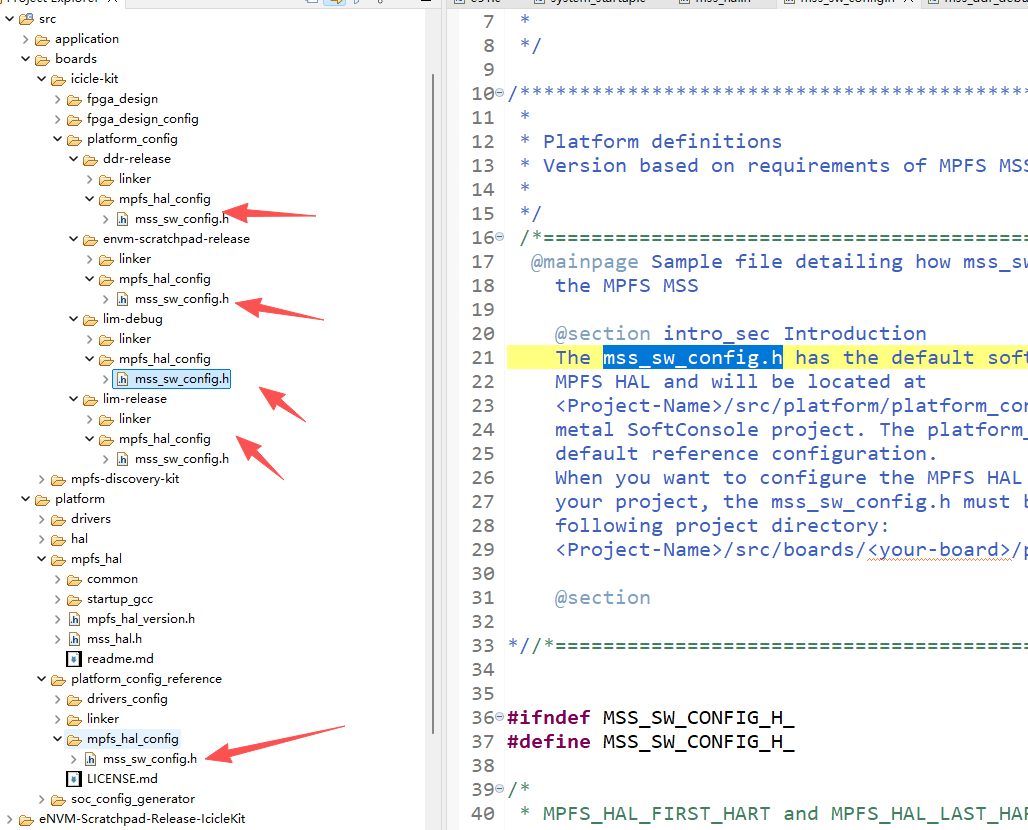Click the header icon of mss_sw_config.h under platform_config_reference
The height and width of the screenshot is (830, 1028).
pyautogui.click(x=90, y=759)
